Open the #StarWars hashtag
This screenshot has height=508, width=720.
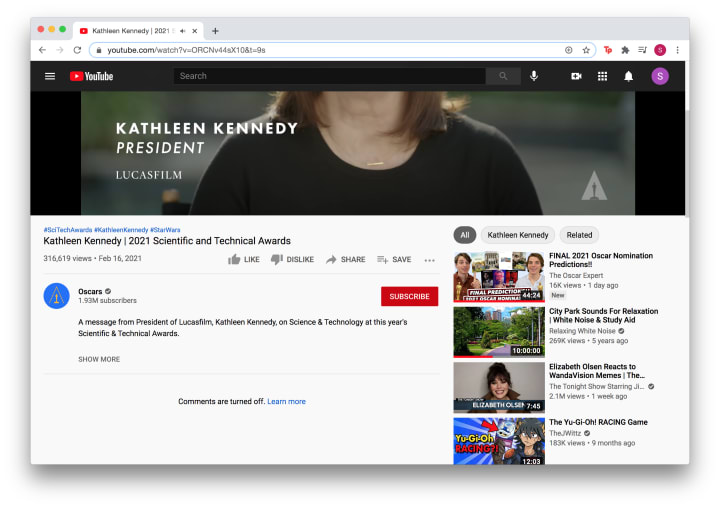(x=165, y=230)
